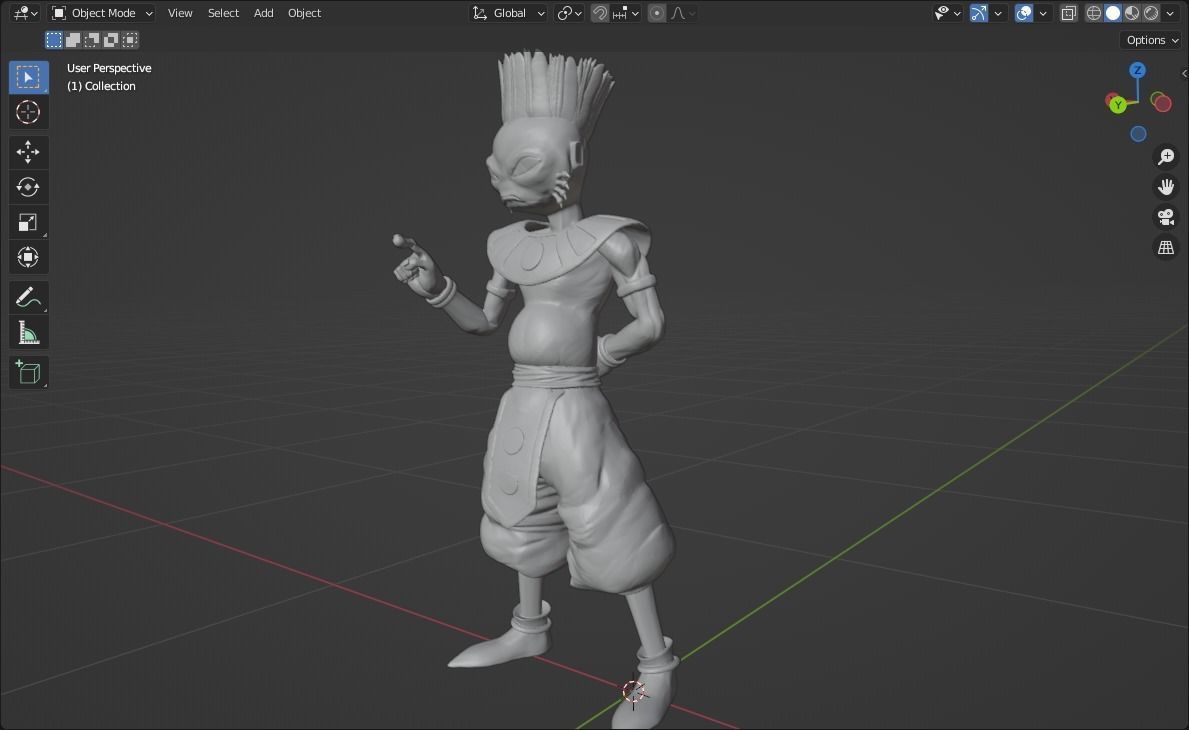Toggle X-ray mode
This screenshot has height=730, width=1189.
[x=1068, y=13]
